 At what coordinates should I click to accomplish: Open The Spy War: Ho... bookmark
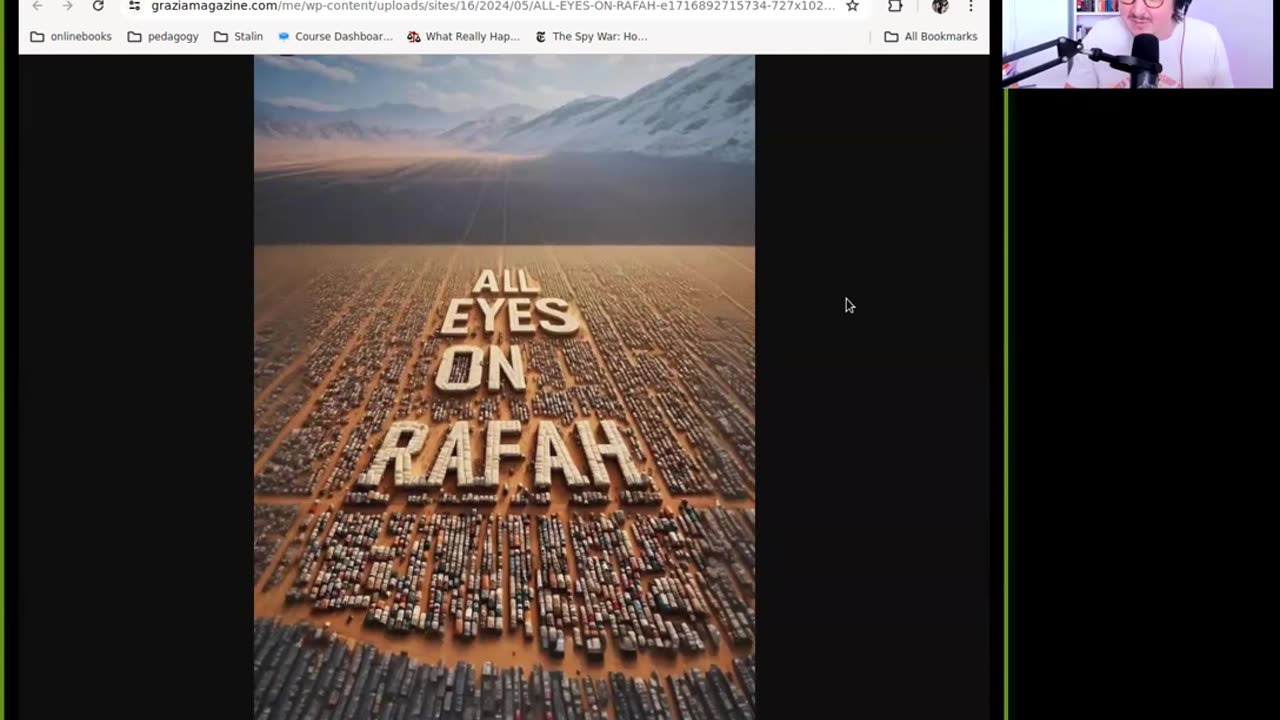tap(591, 36)
